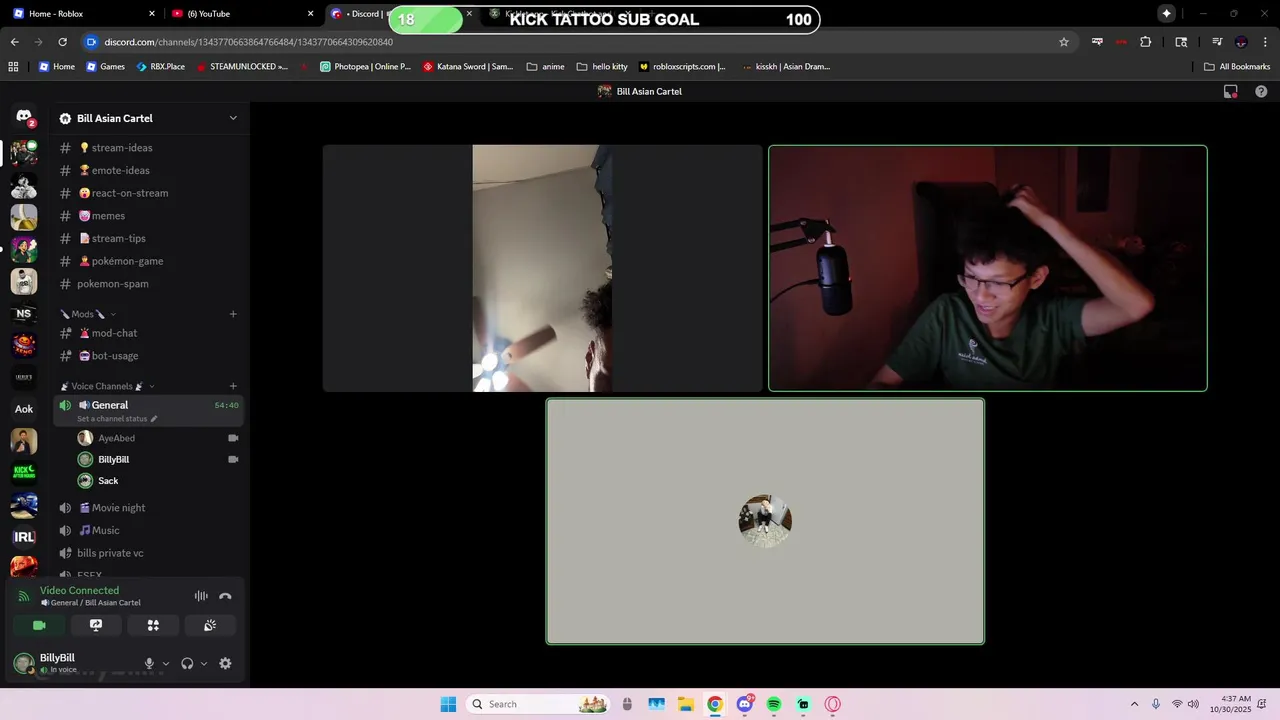Open the emote-ideas channel

[x=147, y=171]
